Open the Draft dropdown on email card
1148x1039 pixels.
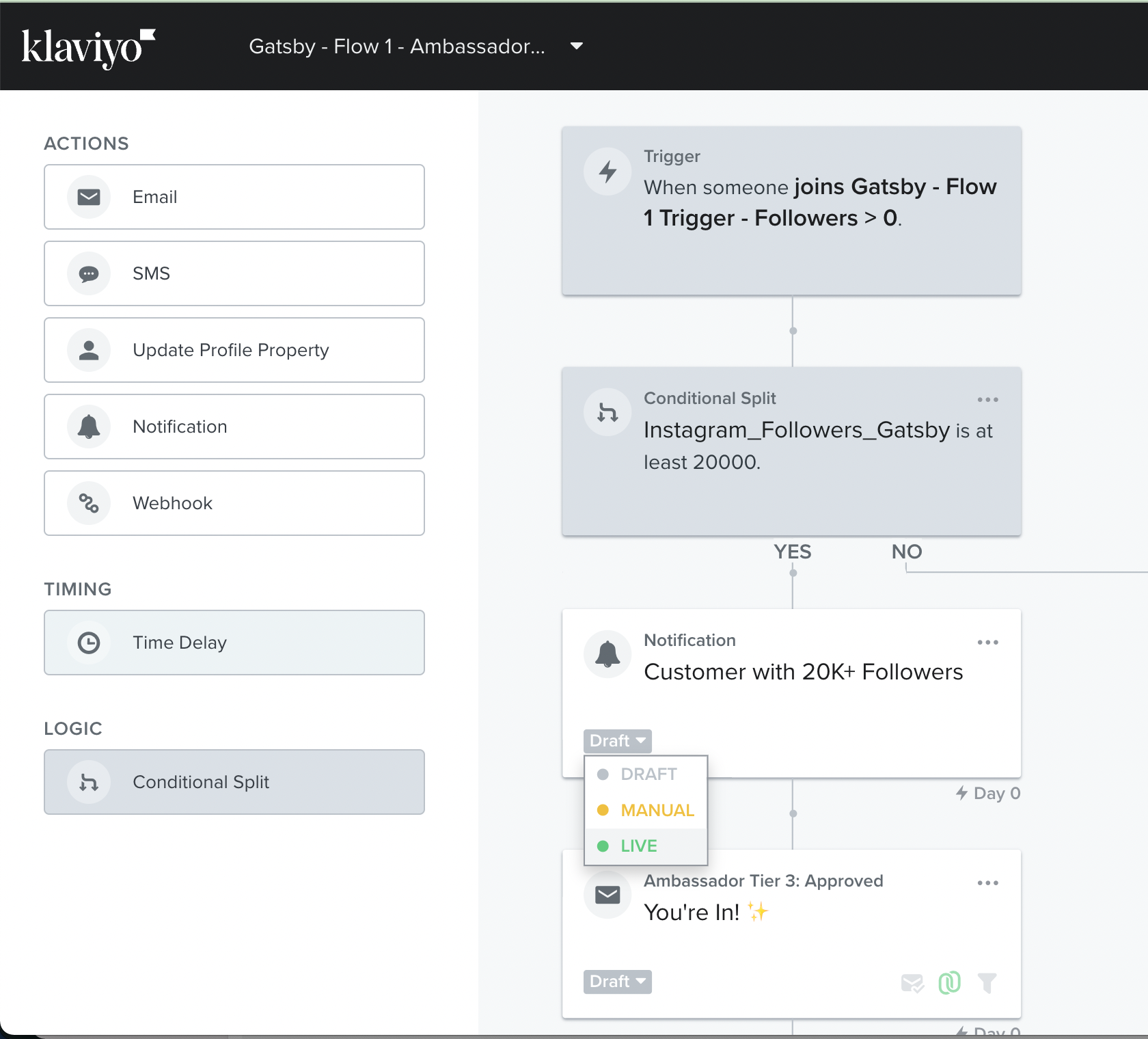point(616,982)
